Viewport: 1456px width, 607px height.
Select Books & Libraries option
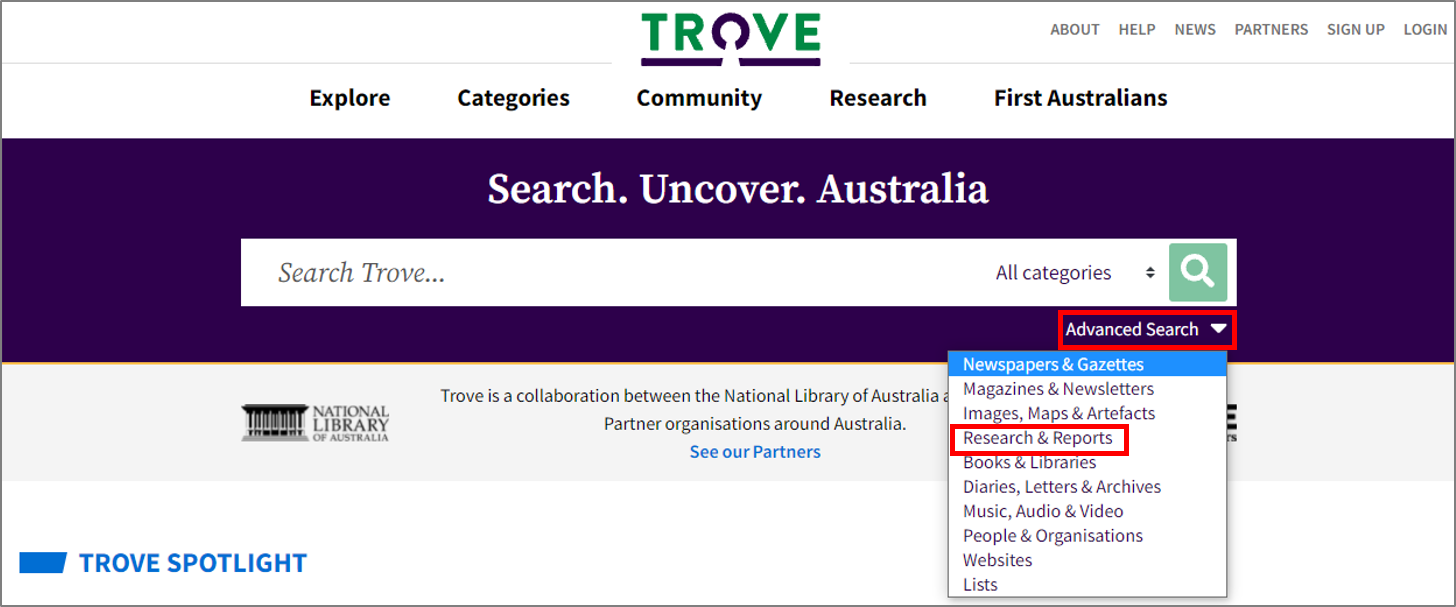[1087, 462]
